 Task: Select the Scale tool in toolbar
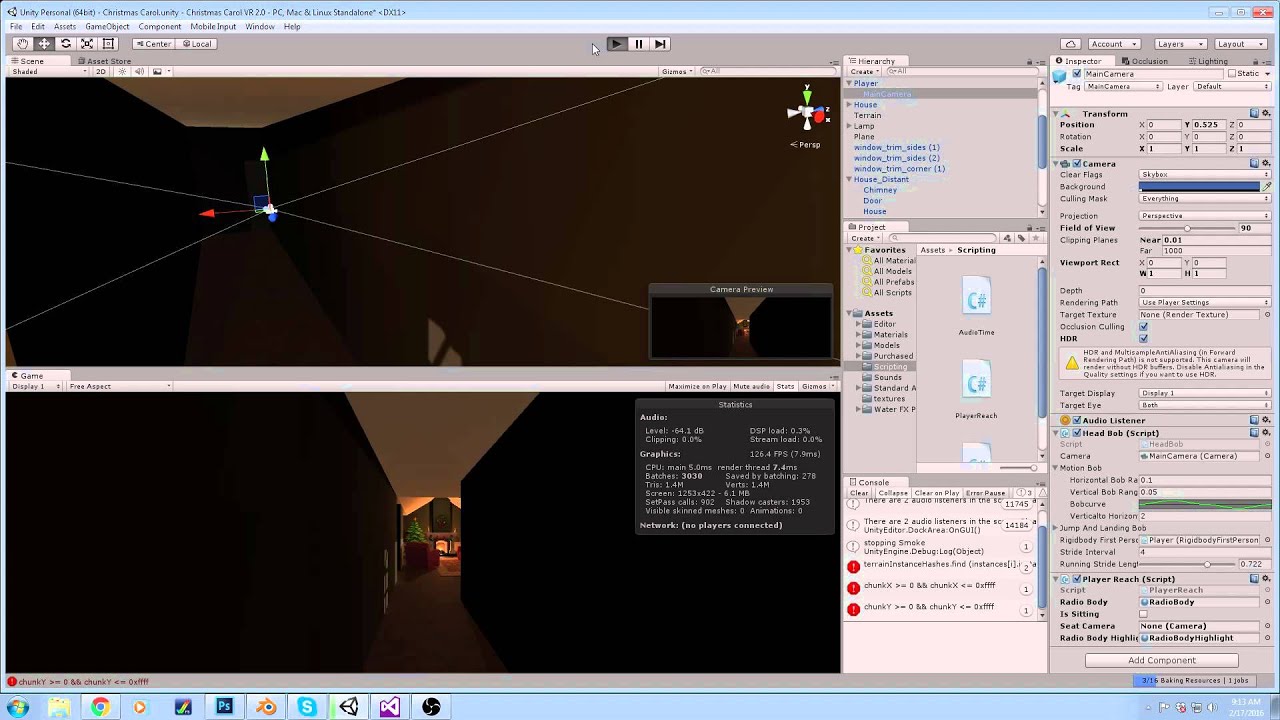(87, 44)
